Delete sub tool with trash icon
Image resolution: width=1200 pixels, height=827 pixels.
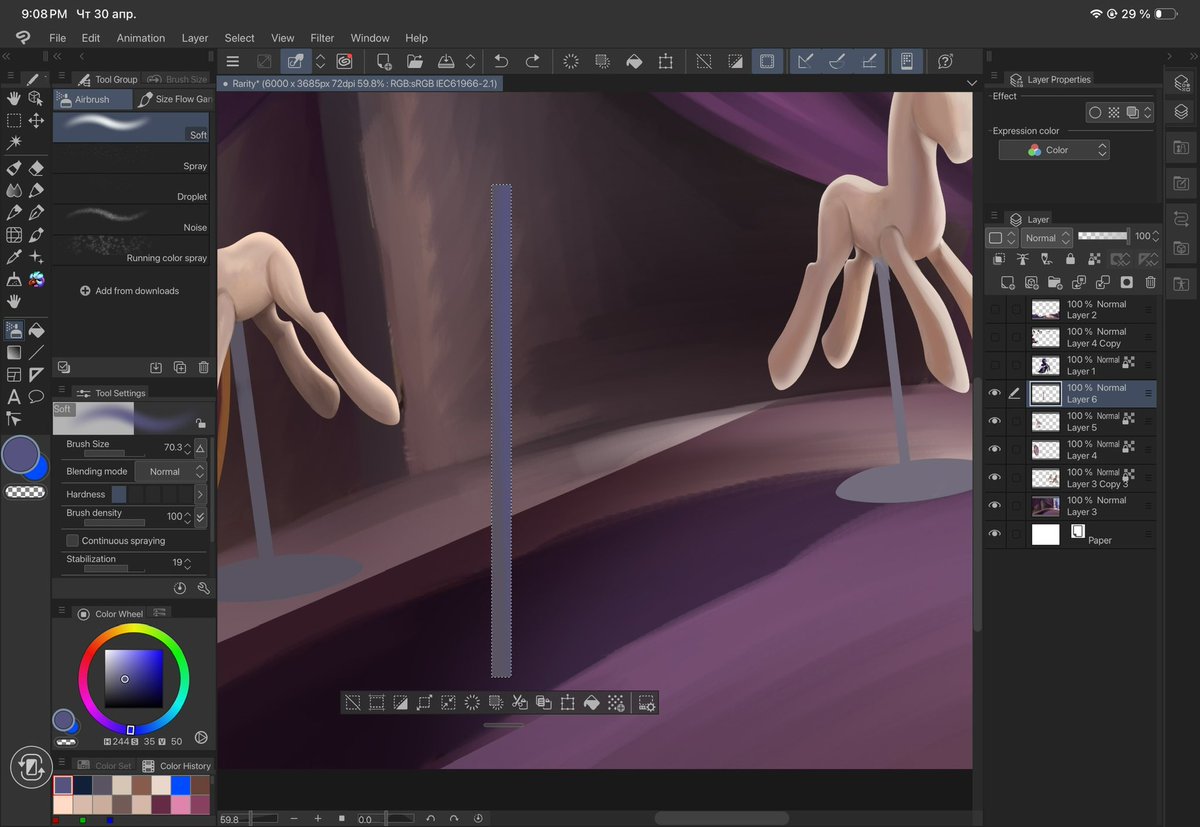pos(204,368)
